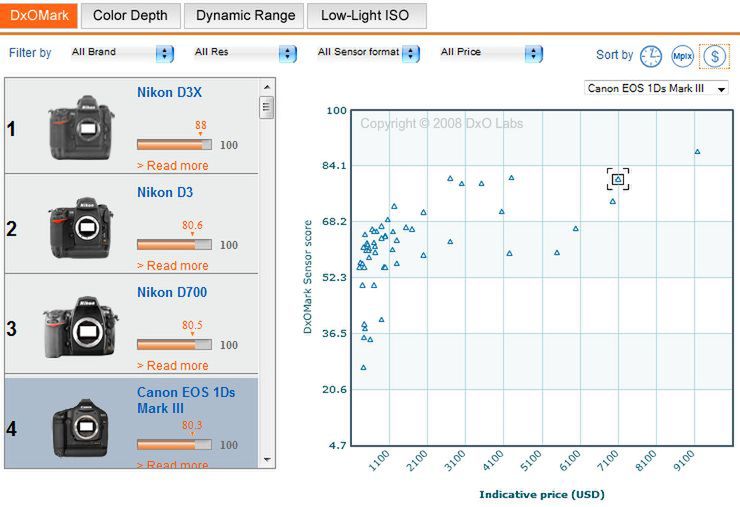740x507 pixels.
Task: Open the Nikon D3X title link
Action: (169, 93)
